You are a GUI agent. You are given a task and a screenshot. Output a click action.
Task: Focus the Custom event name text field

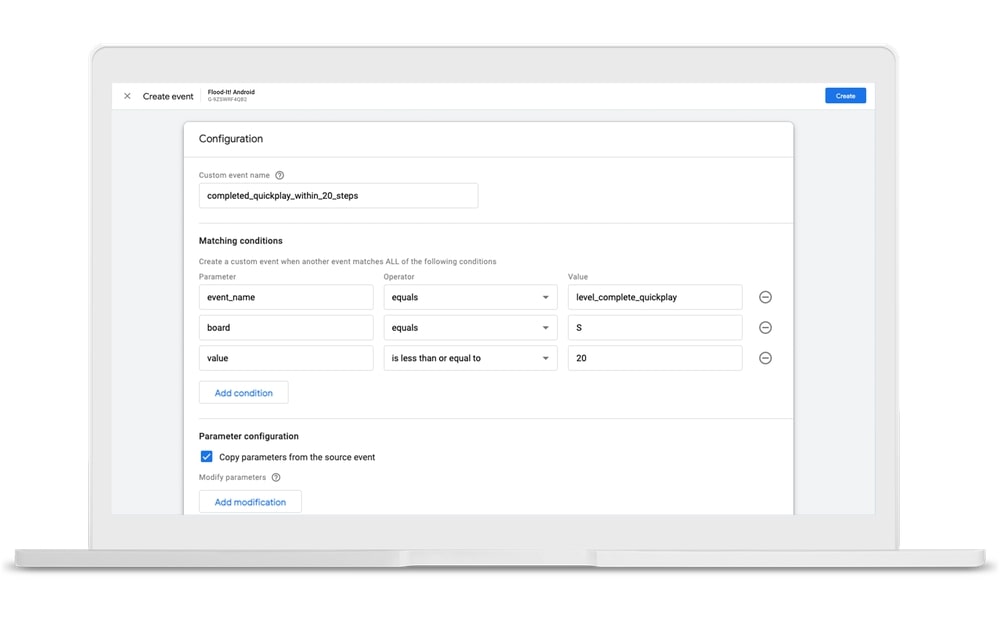point(338,196)
